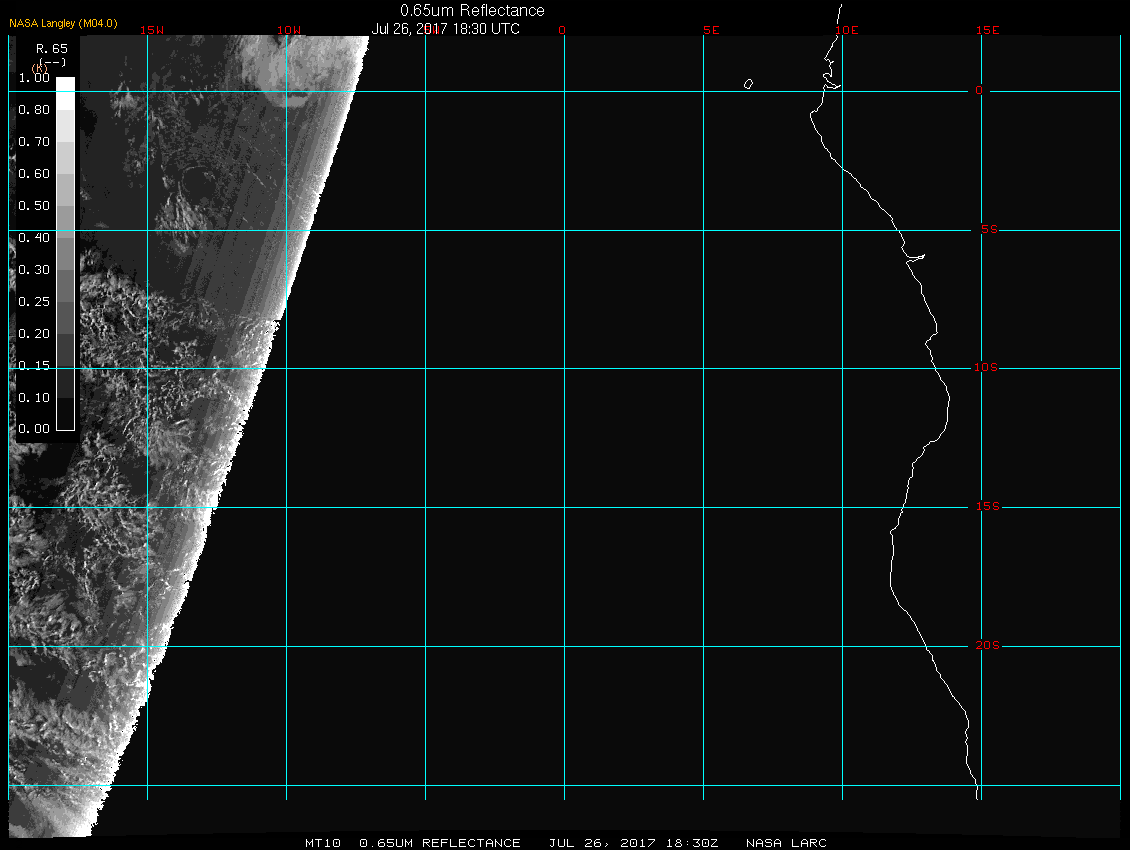Select the 5E longitude label
Viewport: 1130px width, 850px height.
[711, 30]
